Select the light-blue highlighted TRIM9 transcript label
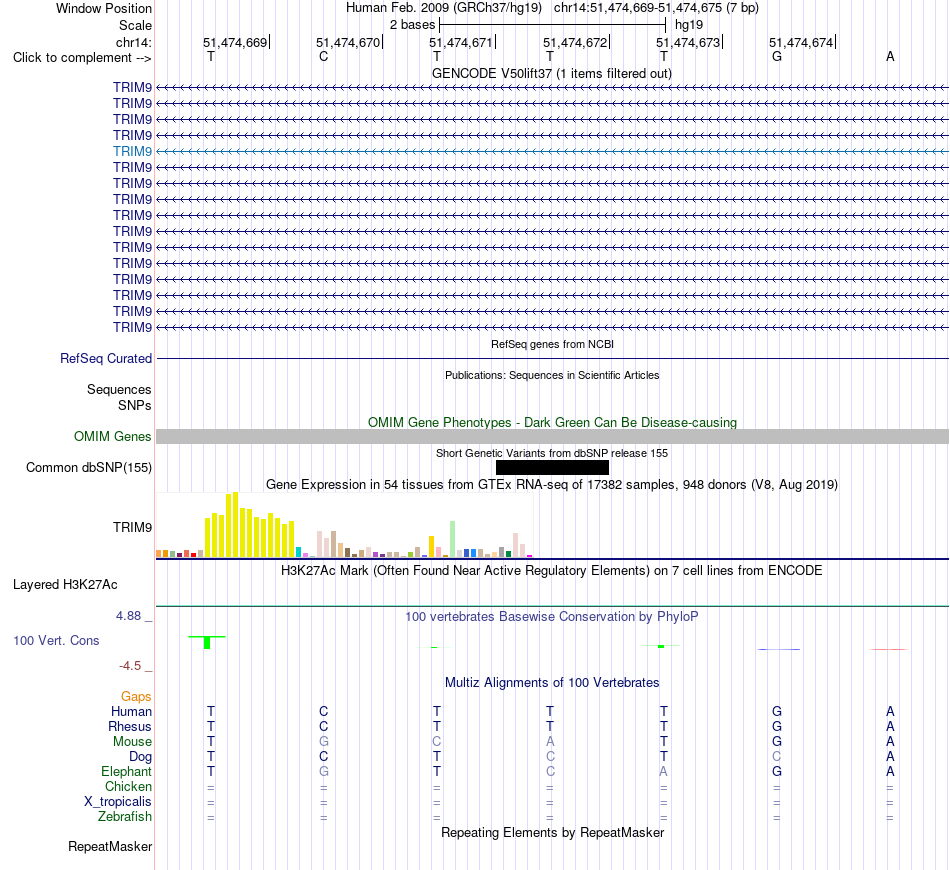The image size is (950, 870). click(x=132, y=151)
